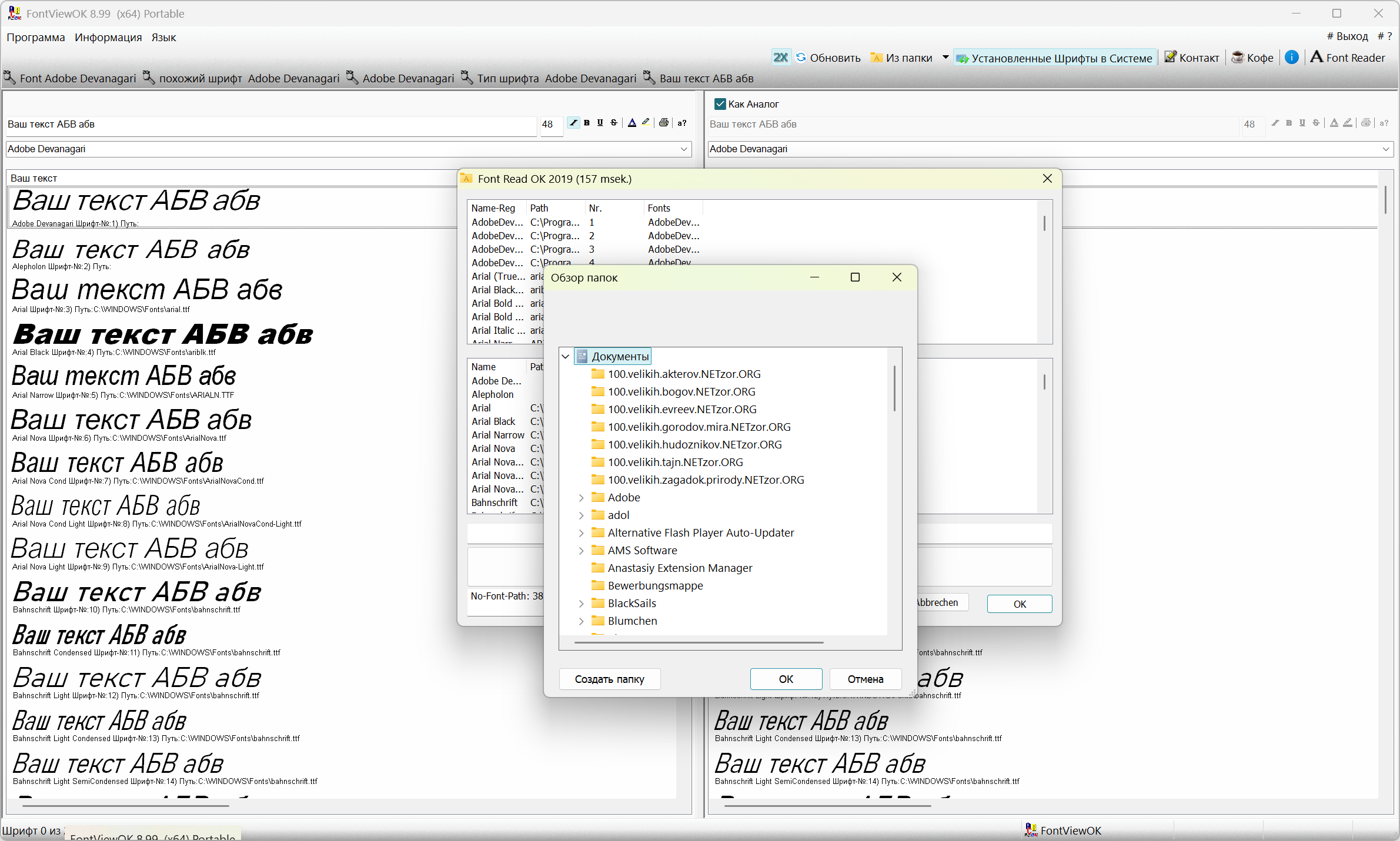Print from the right panel toolbar
This screenshot has height=841, width=1400.
tap(1366, 123)
